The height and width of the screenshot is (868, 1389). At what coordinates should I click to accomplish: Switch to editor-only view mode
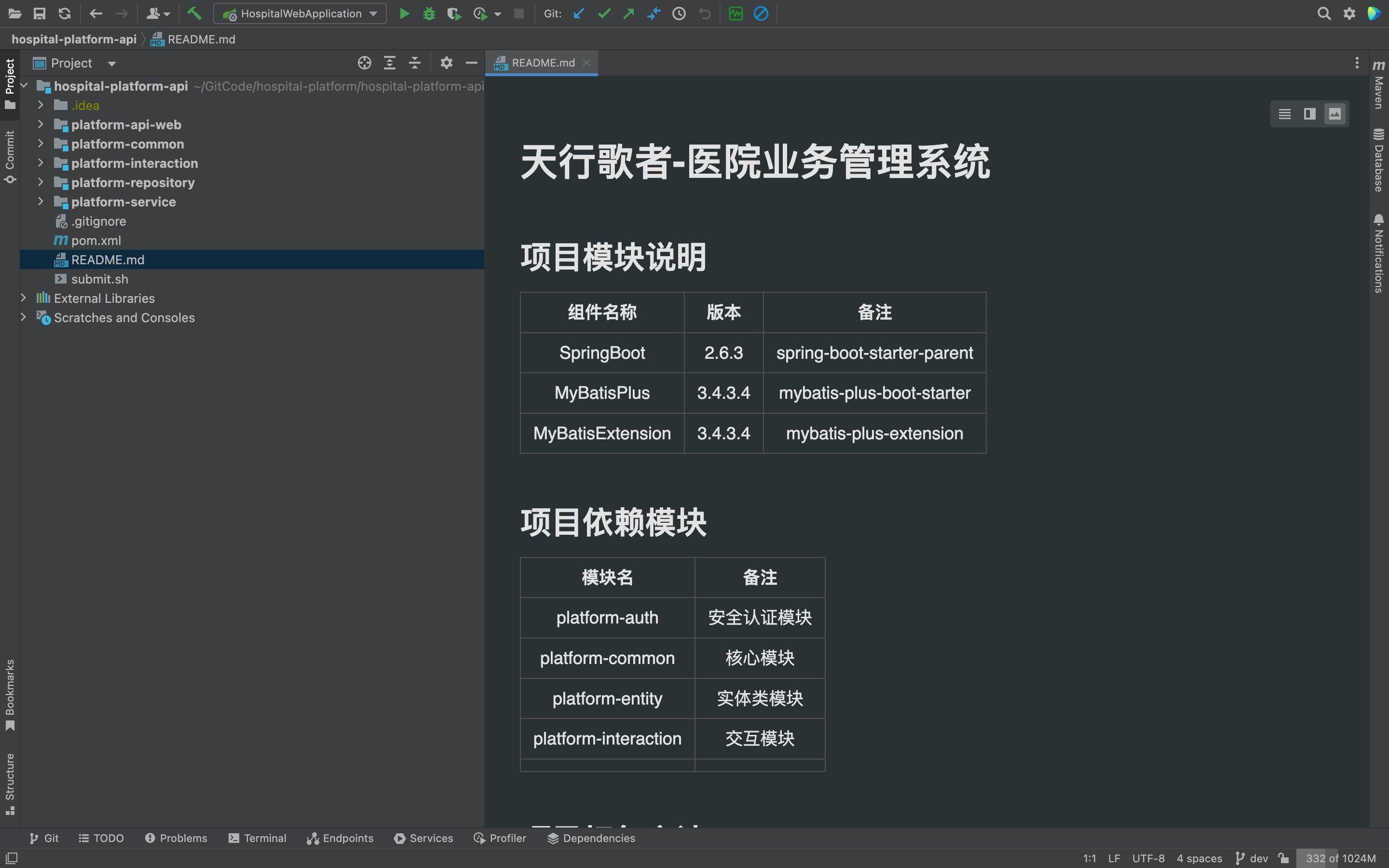click(x=1284, y=114)
